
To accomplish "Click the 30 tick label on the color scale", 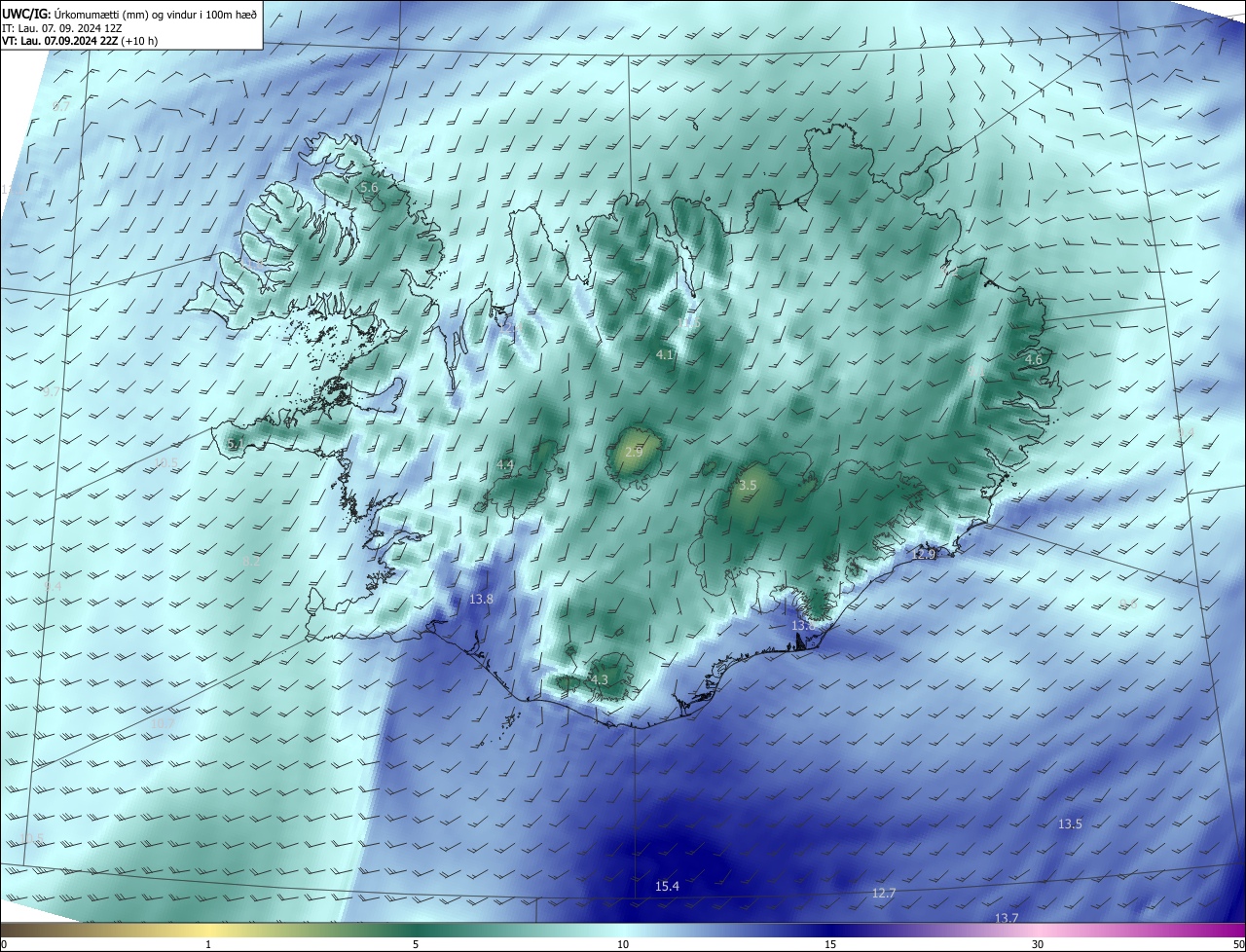I will (x=1038, y=944).
